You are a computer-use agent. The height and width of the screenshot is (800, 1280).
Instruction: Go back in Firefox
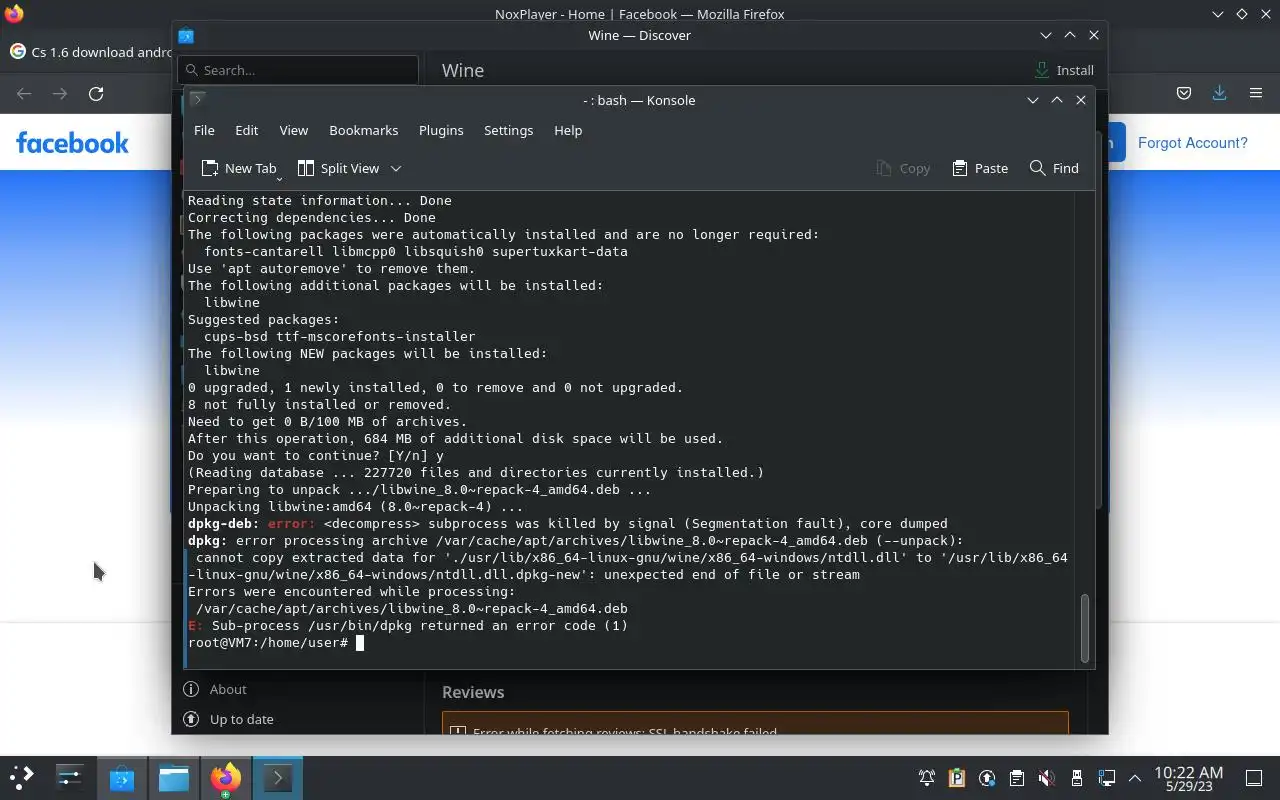tap(24, 93)
